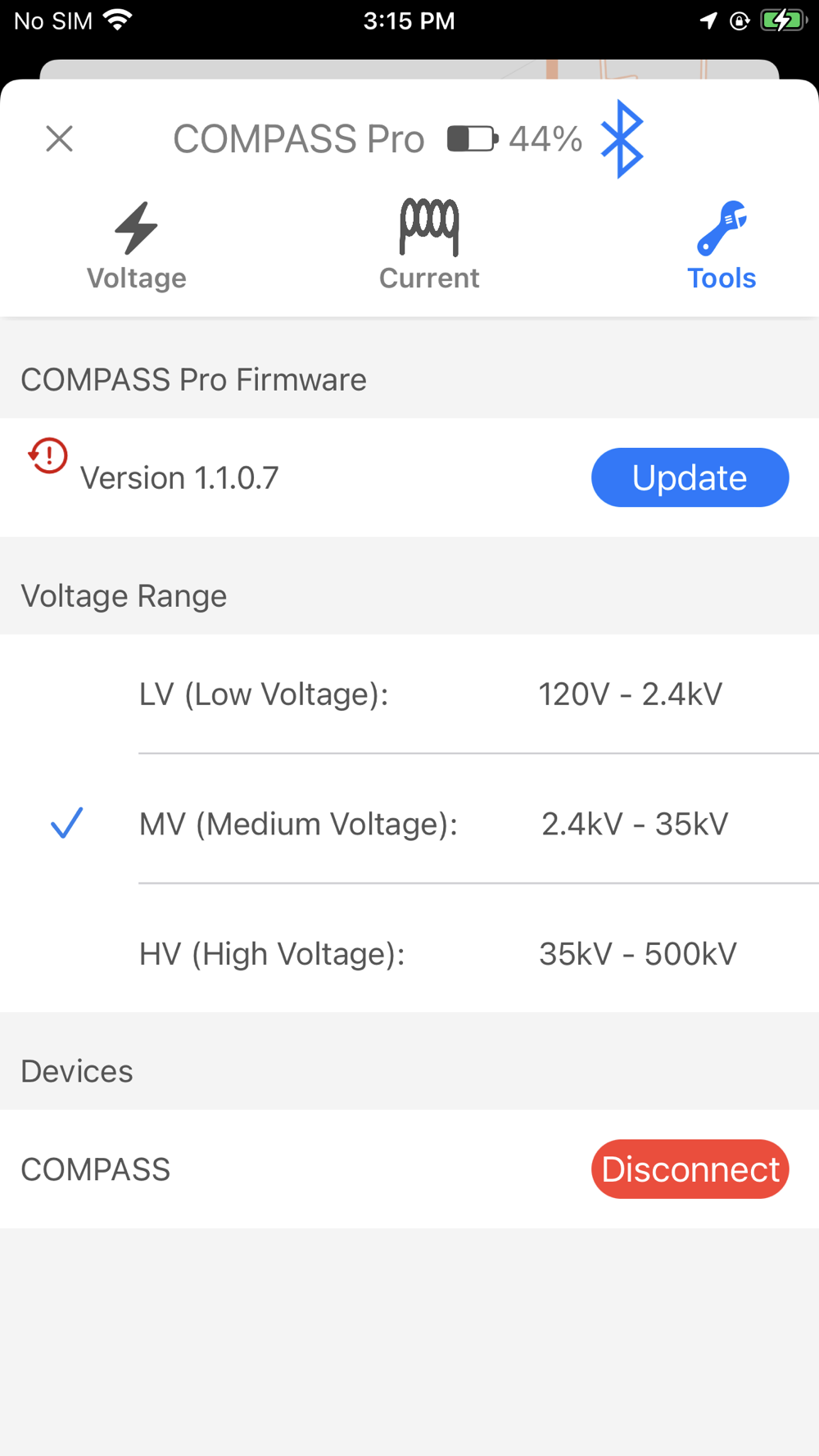
Task: Tap the outdated firmware warning icon
Action: (x=48, y=455)
